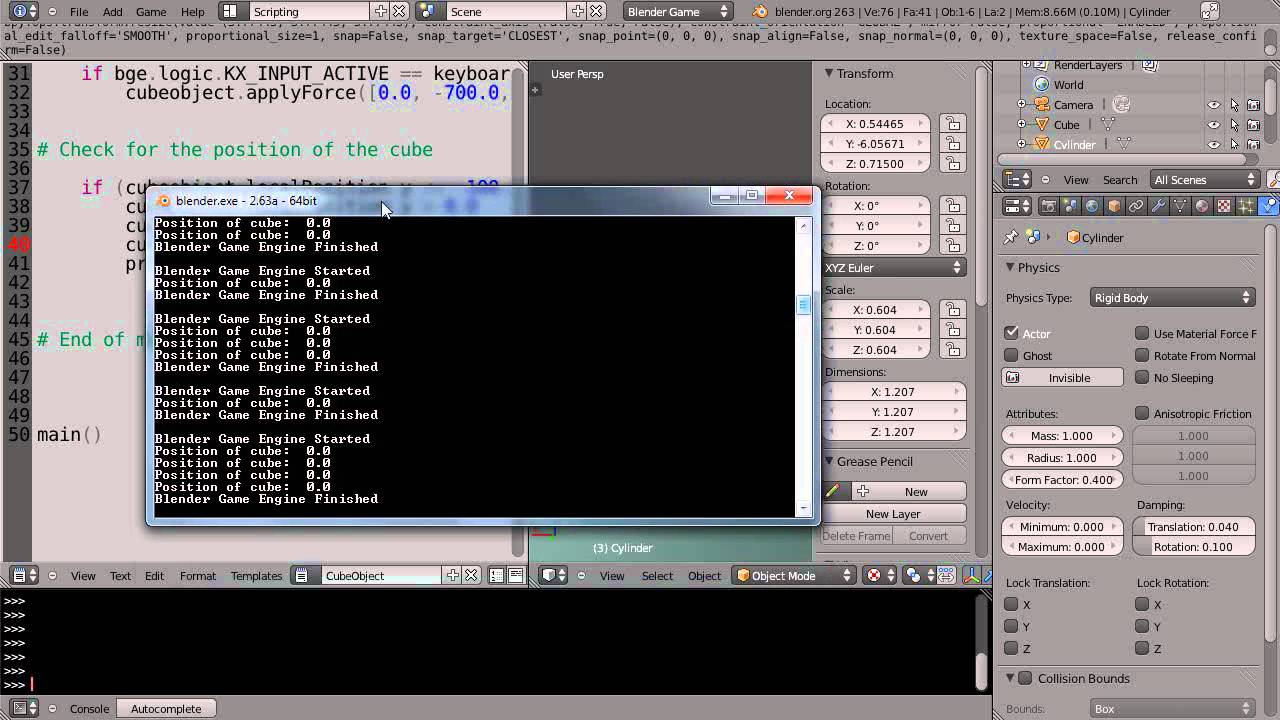Open the Scene properties tab
1280x720 pixels.
(x=1070, y=206)
